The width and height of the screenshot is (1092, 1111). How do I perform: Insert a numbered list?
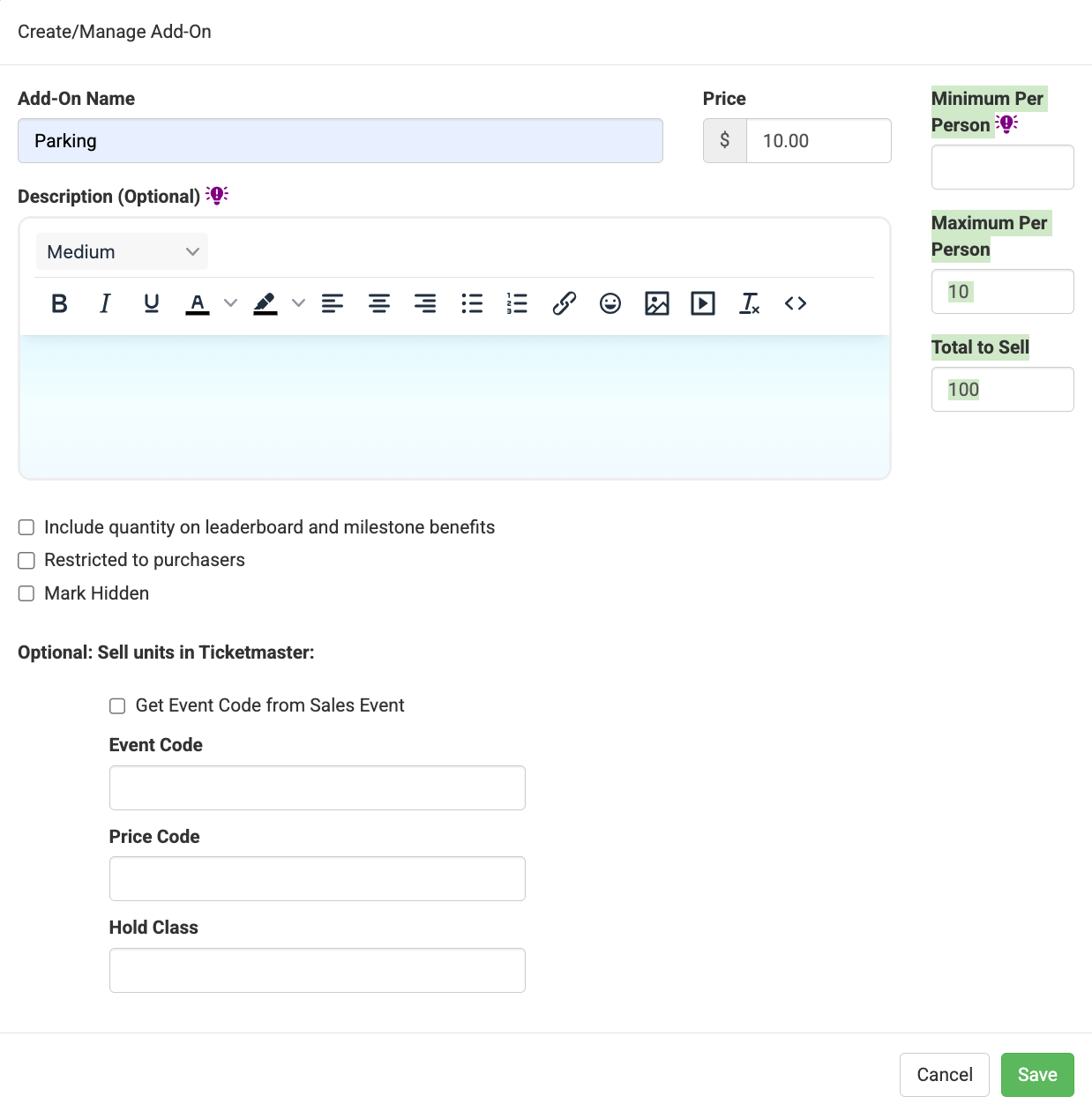(x=517, y=303)
